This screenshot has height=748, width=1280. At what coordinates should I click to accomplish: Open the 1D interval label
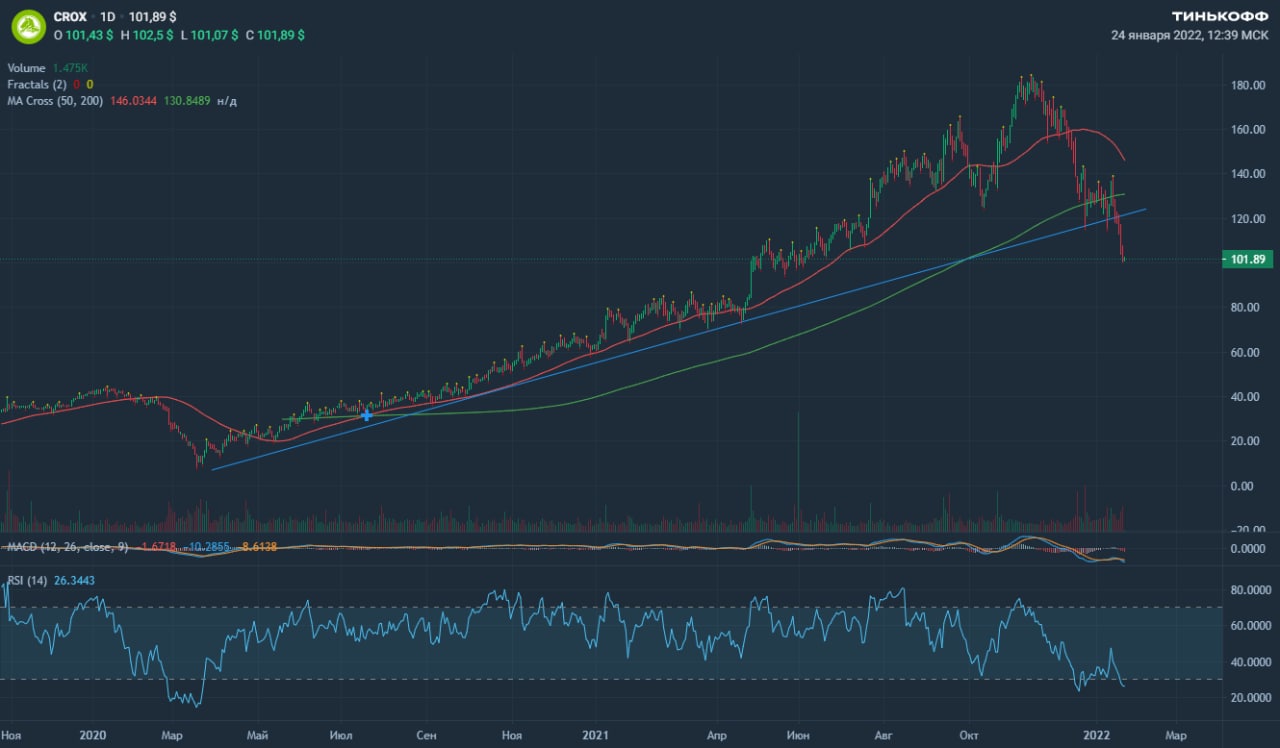(x=107, y=17)
